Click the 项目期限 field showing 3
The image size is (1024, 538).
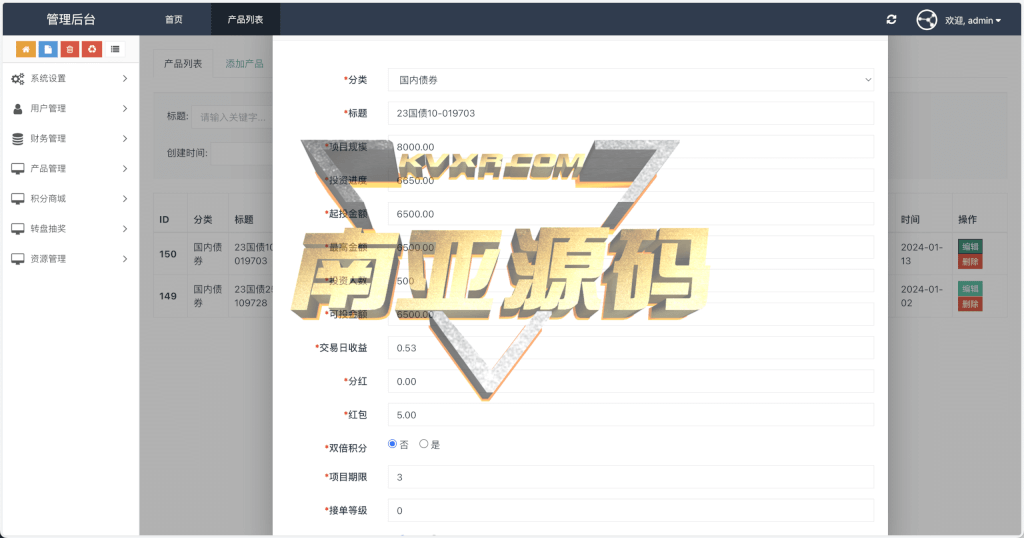pyautogui.click(x=631, y=477)
